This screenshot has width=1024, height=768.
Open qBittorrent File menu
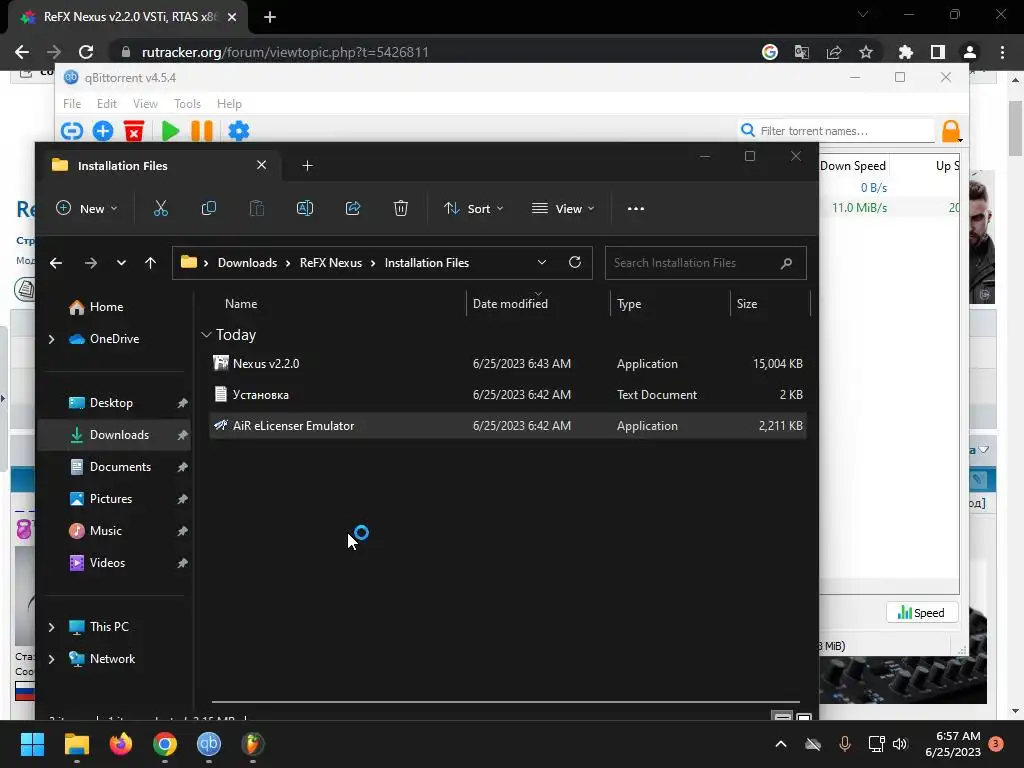pos(72,104)
